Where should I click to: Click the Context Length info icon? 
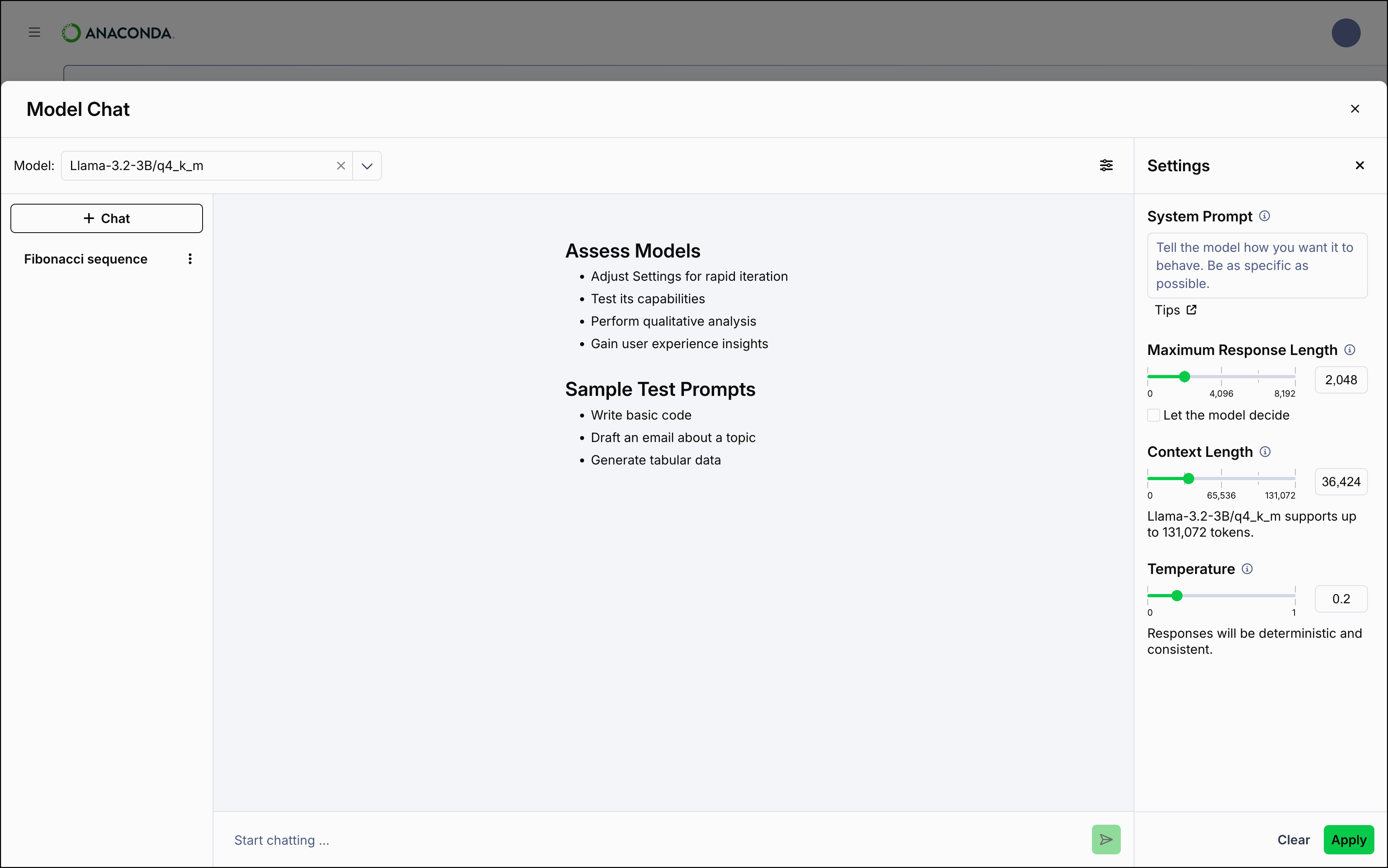click(1265, 451)
